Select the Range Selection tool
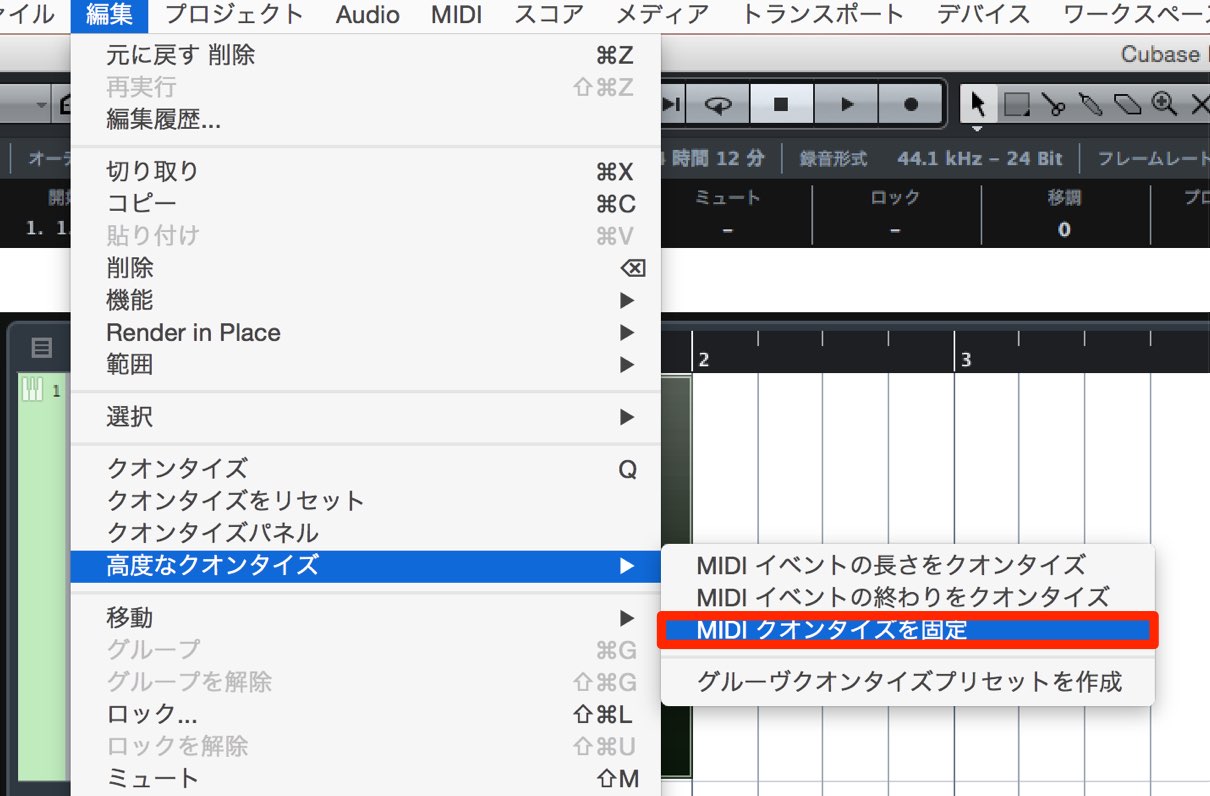 click(1016, 104)
